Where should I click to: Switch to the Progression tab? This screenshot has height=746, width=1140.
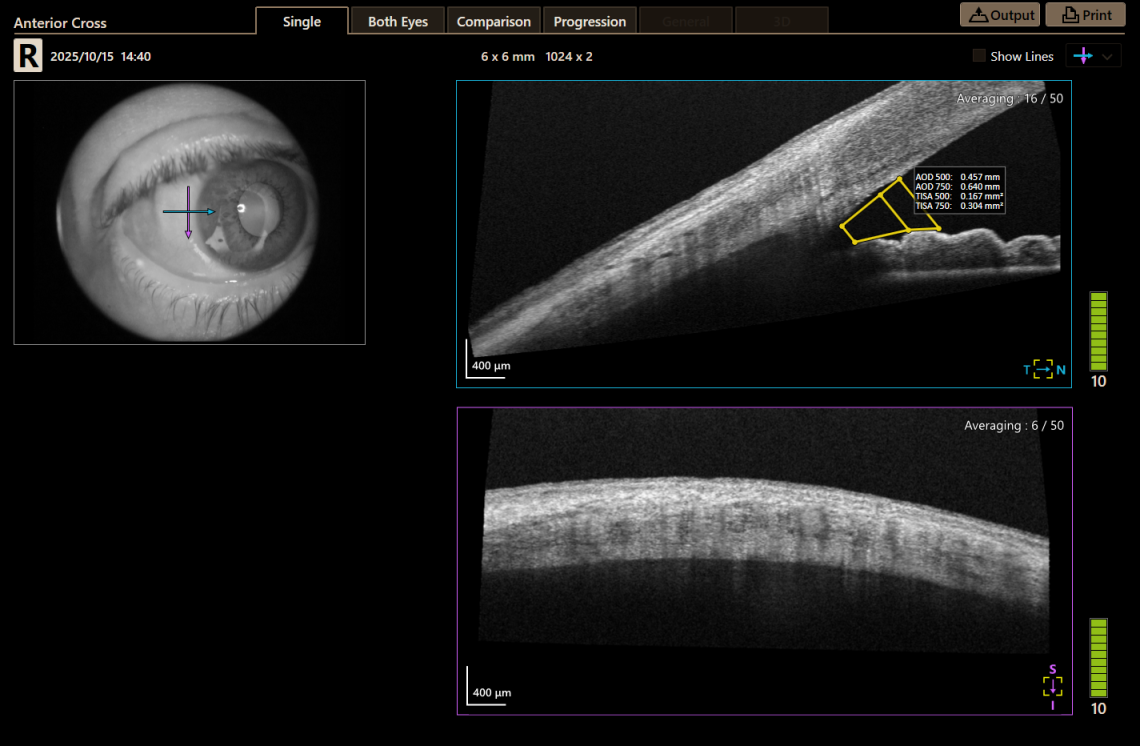[589, 20]
